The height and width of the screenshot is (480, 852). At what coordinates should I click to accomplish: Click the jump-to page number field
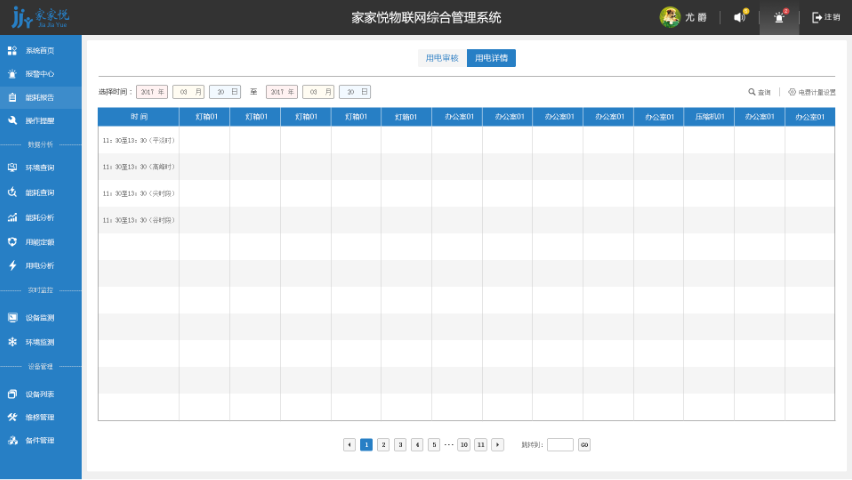coord(560,445)
